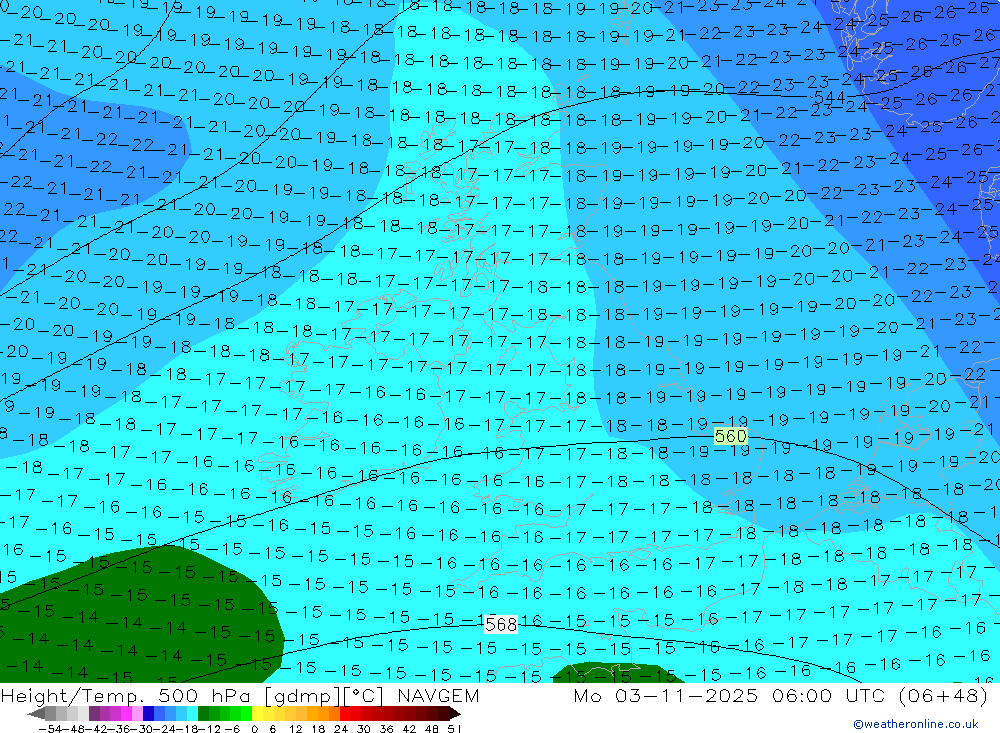Image resolution: width=1000 pixels, height=733 pixels.
Task: Click the -54 legend scale value
Action: (x=50, y=729)
